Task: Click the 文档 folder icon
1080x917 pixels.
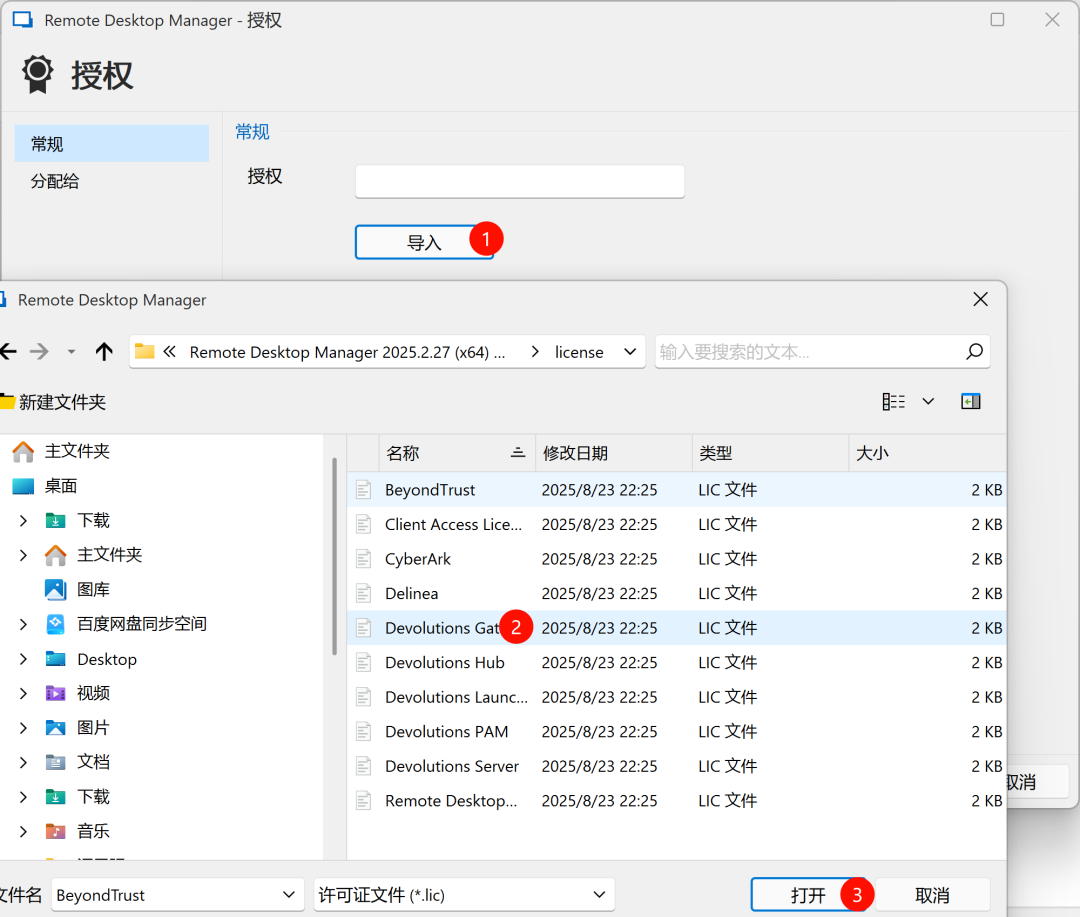Action: 55,762
